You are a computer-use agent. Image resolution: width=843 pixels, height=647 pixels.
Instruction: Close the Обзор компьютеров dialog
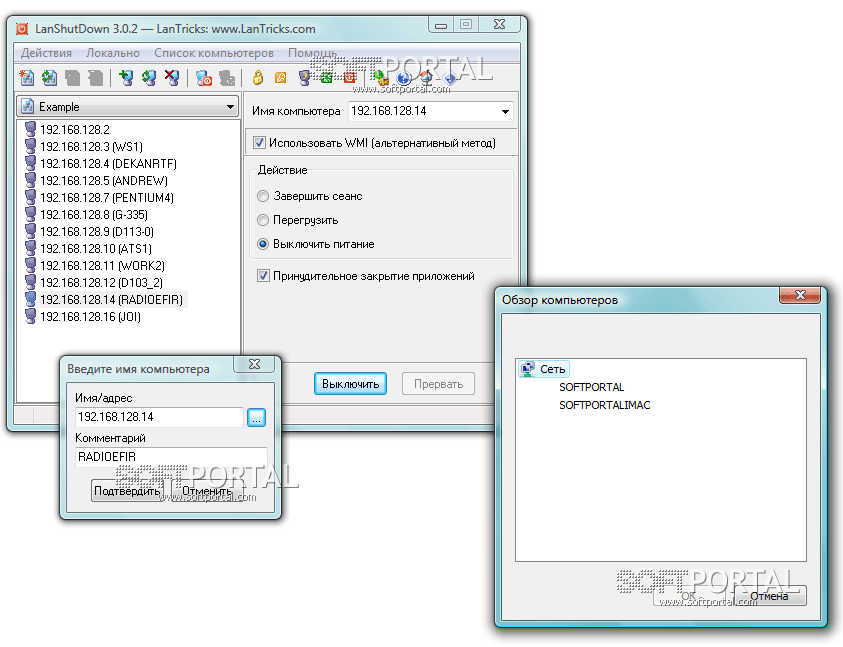pyautogui.click(x=800, y=295)
